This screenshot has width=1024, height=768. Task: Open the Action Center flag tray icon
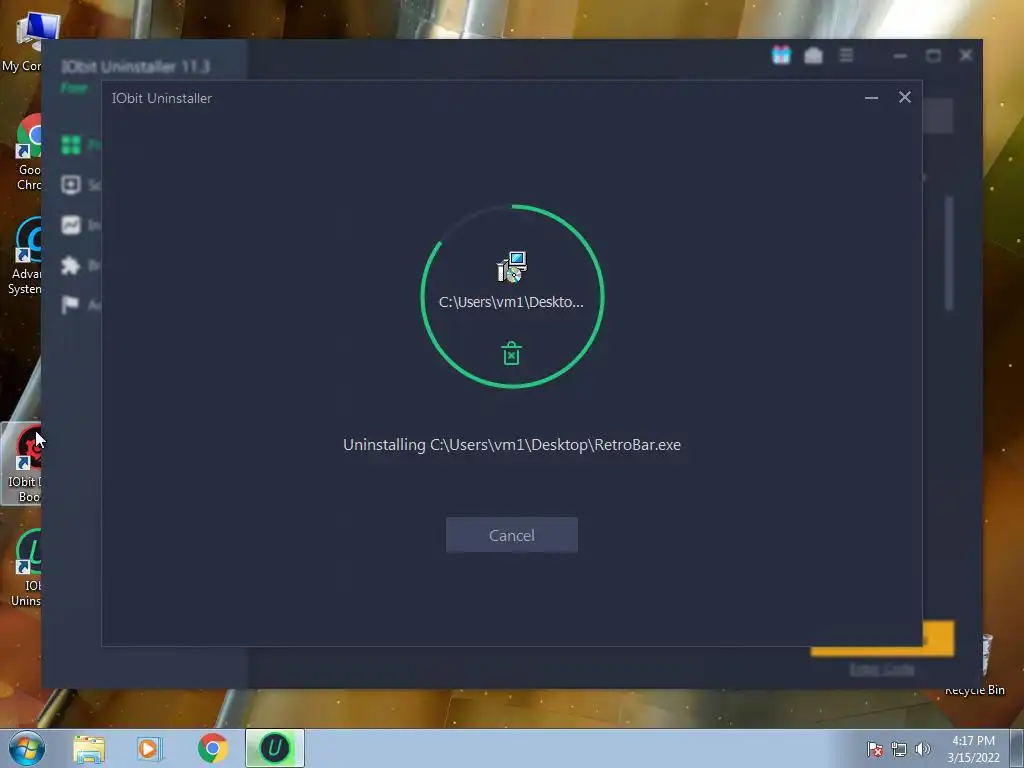click(x=875, y=749)
